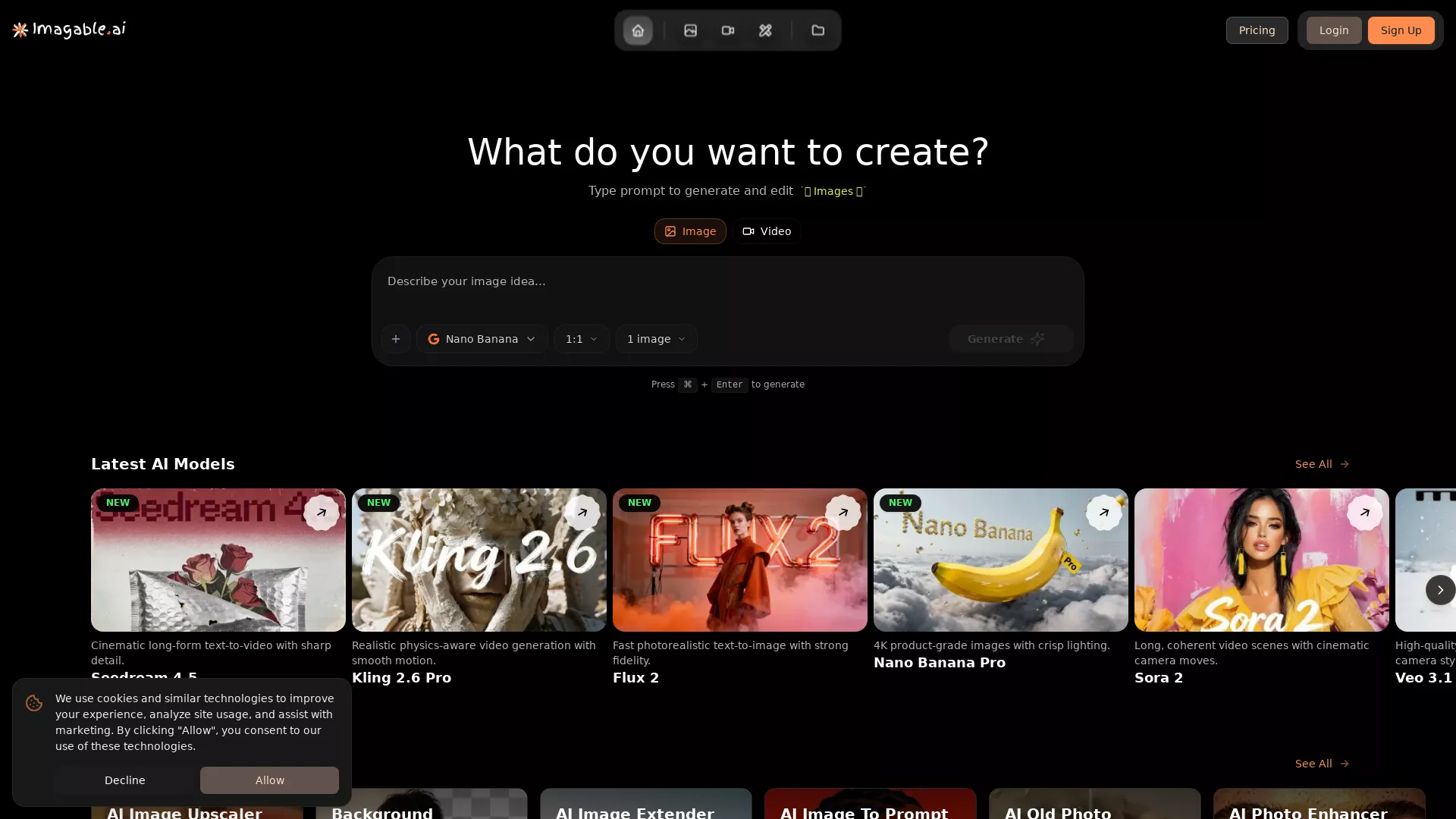Open the 1 image count dropdown
This screenshot has height=819, width=1456.
[x=655, y=339]
